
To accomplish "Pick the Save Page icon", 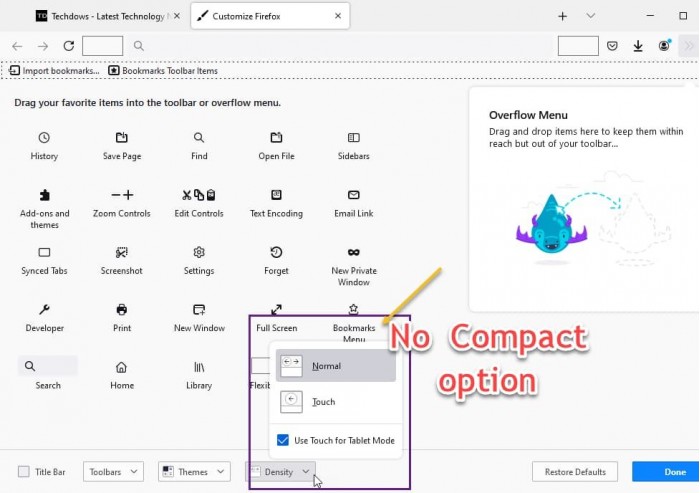I will tap(121, 138).
